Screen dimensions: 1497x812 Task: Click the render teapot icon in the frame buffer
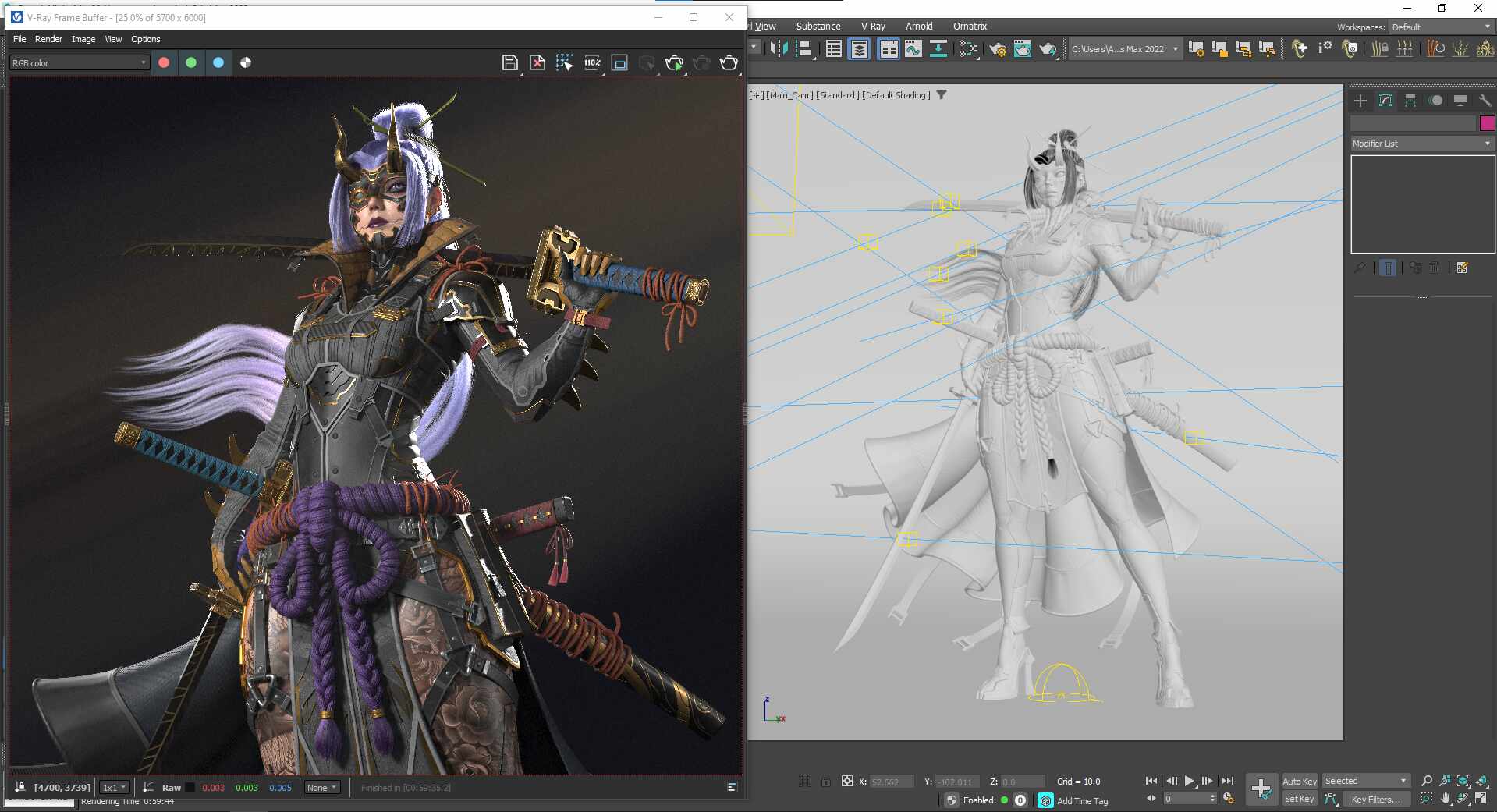click(x=729, y=62)
